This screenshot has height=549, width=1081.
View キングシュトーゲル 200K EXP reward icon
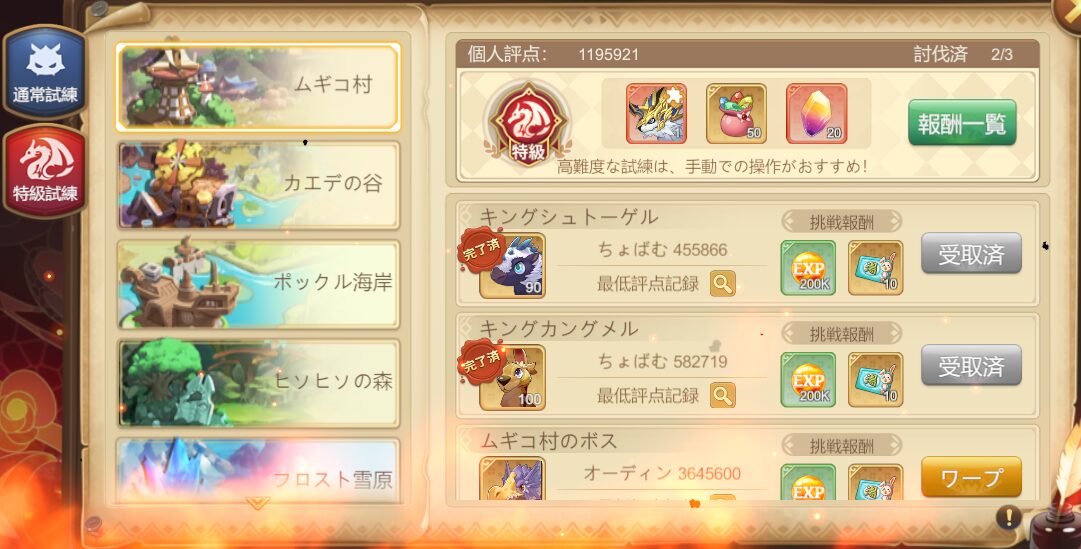pyautogui.click(x=808, y=268)
